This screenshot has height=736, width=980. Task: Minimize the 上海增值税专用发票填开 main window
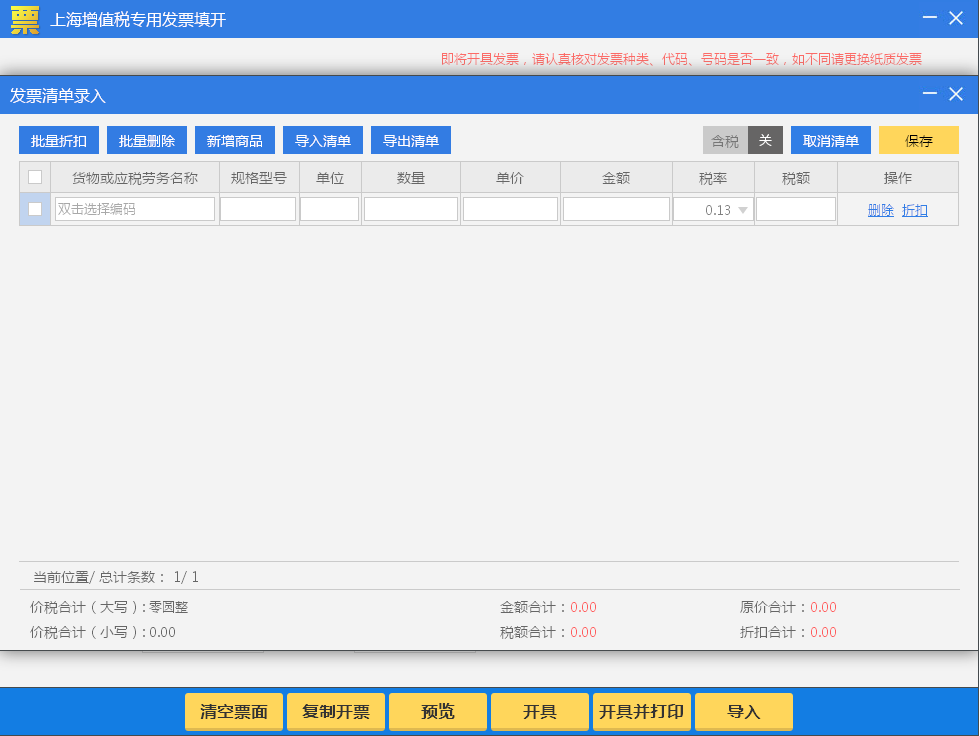click(x=929, y=18)
